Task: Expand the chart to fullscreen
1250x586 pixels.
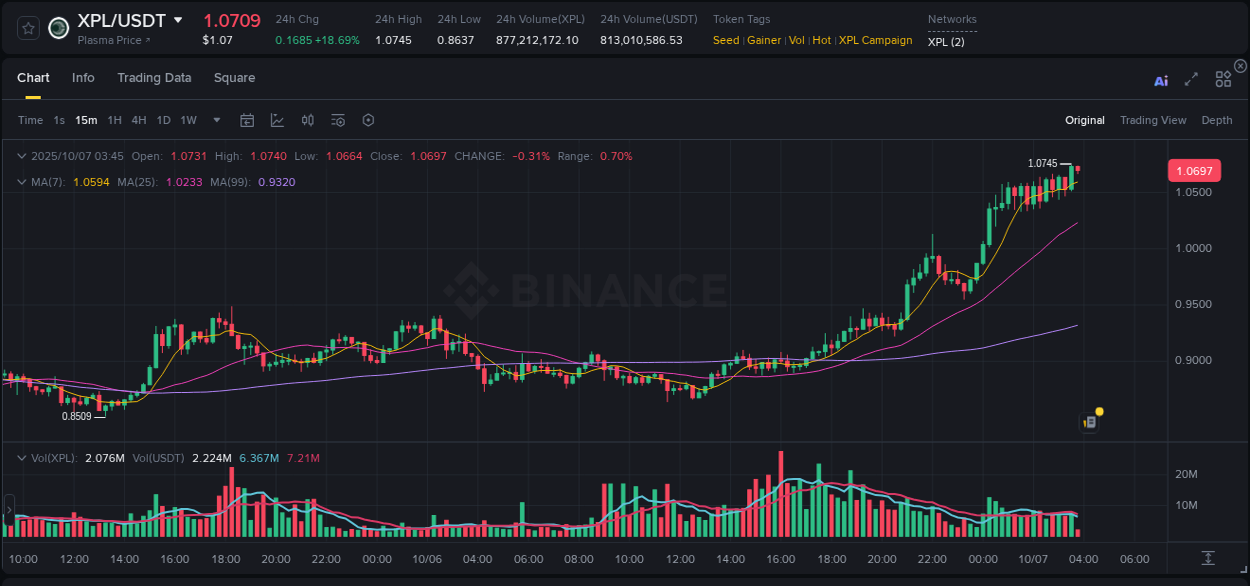Action: (1191, 81)
